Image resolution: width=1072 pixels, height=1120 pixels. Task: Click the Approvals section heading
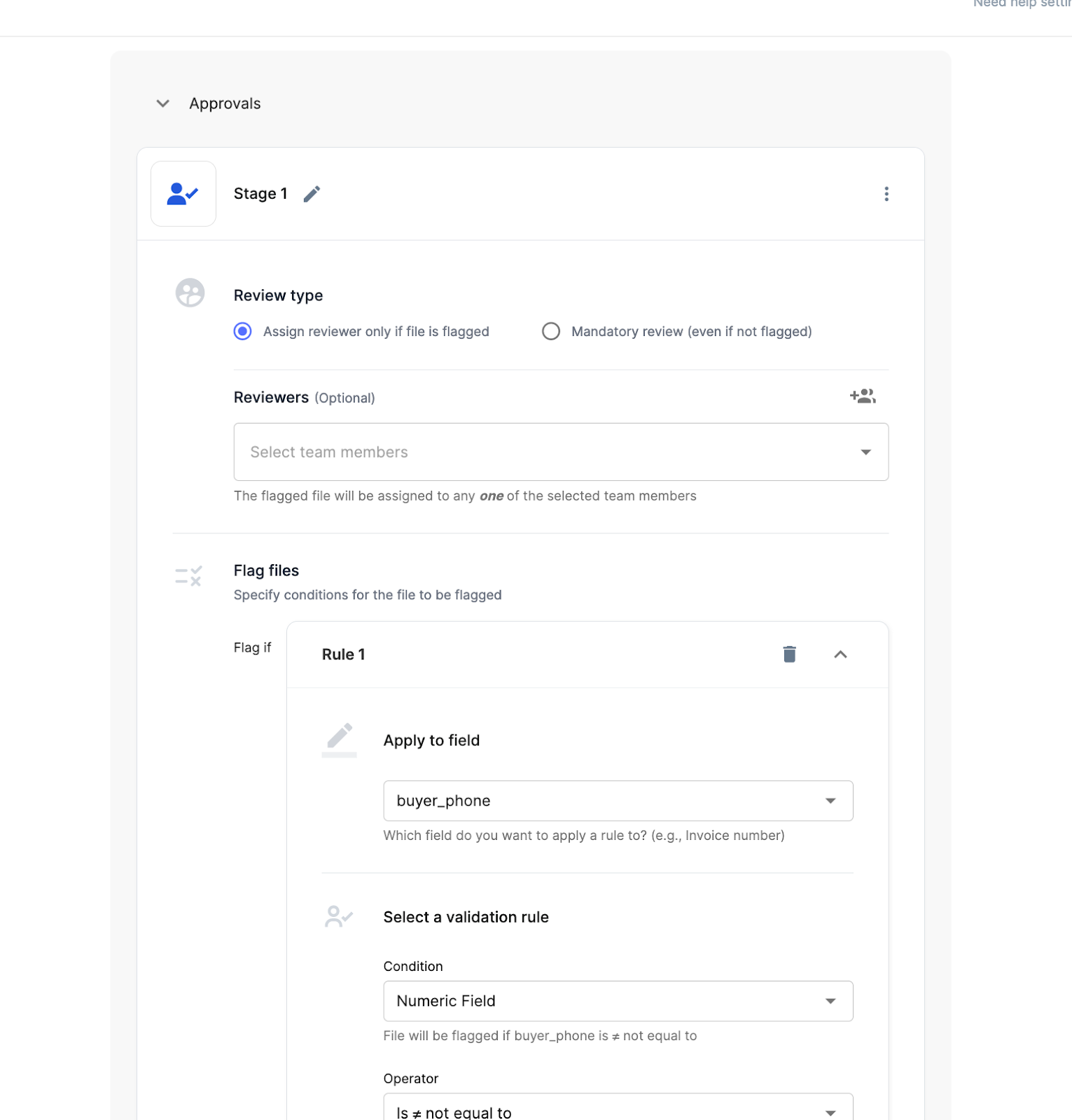[x=225, y=104]
